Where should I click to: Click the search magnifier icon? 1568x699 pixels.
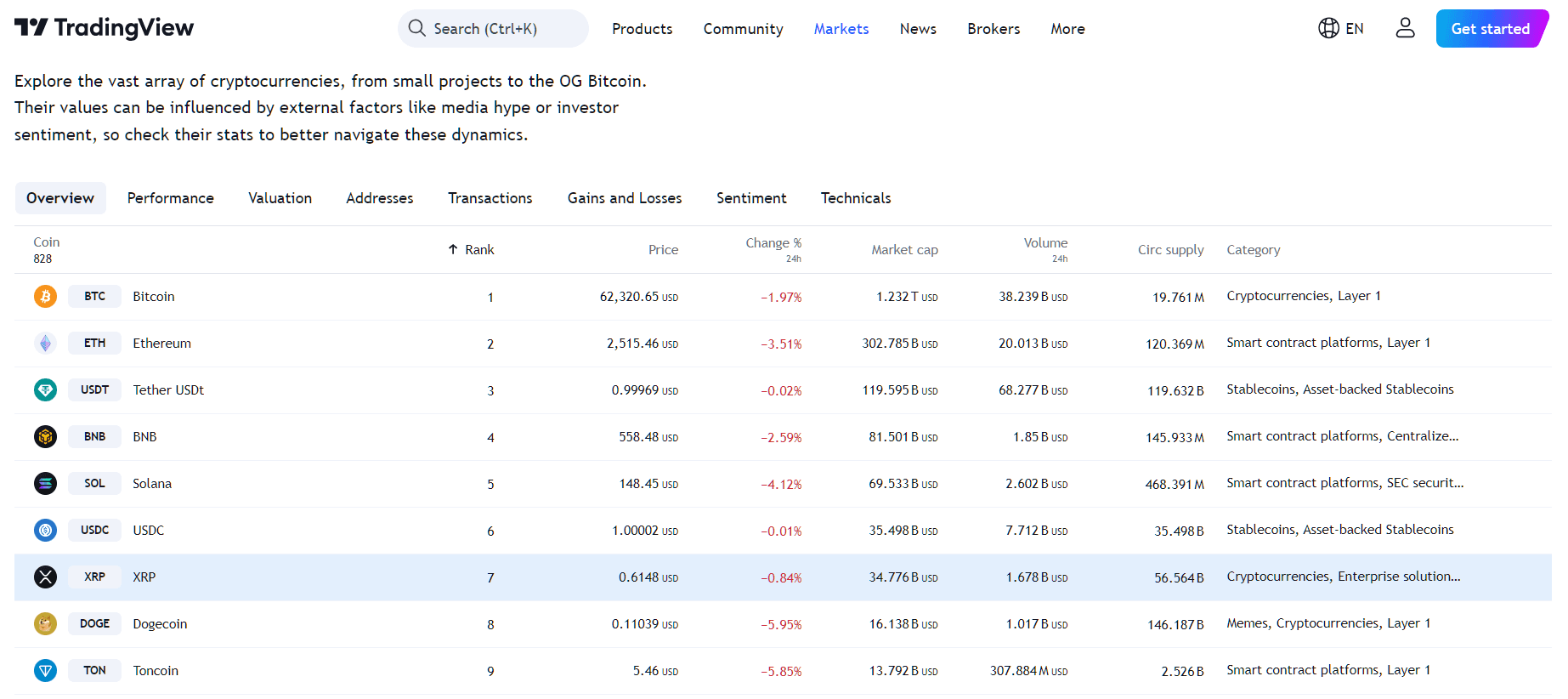pos(416,28)
